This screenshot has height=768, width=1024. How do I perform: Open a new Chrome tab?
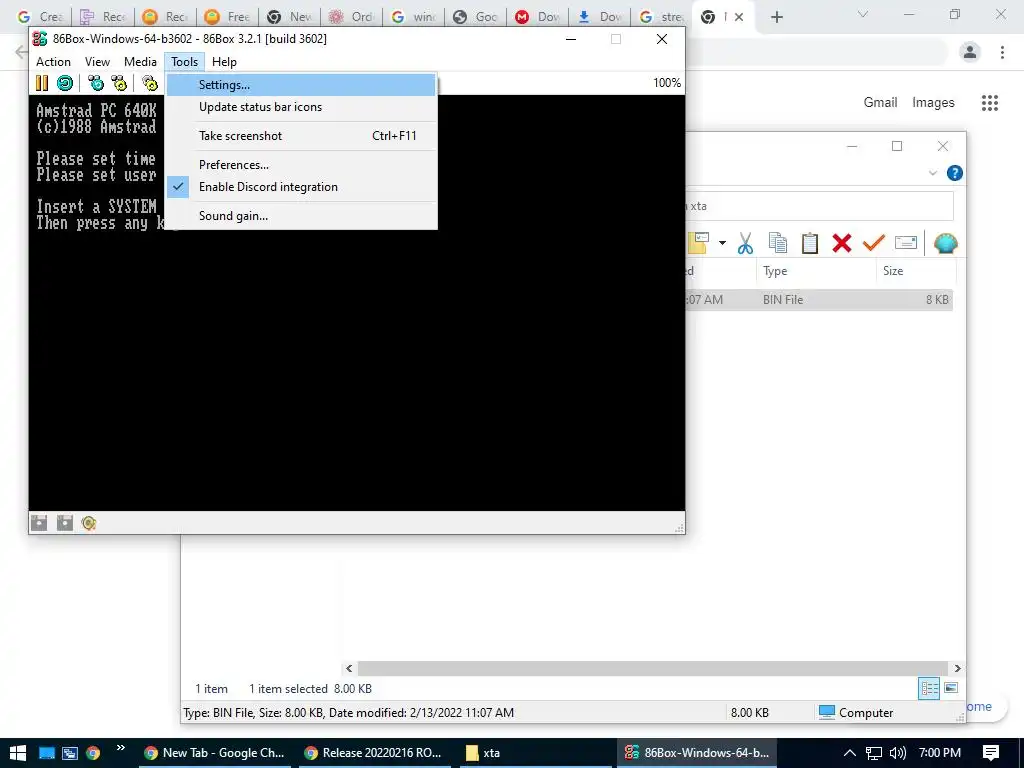pyautogui.click(x=776, y=17)
